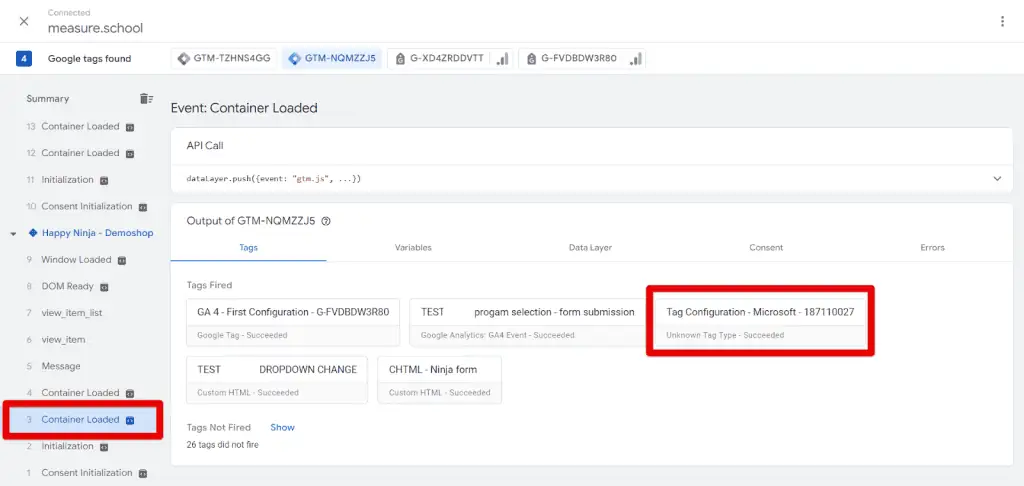The image size is (1024, 486).
Task: Select event 1 Consent Initialization
Action: pyautogui.click(x=86, y=473)
